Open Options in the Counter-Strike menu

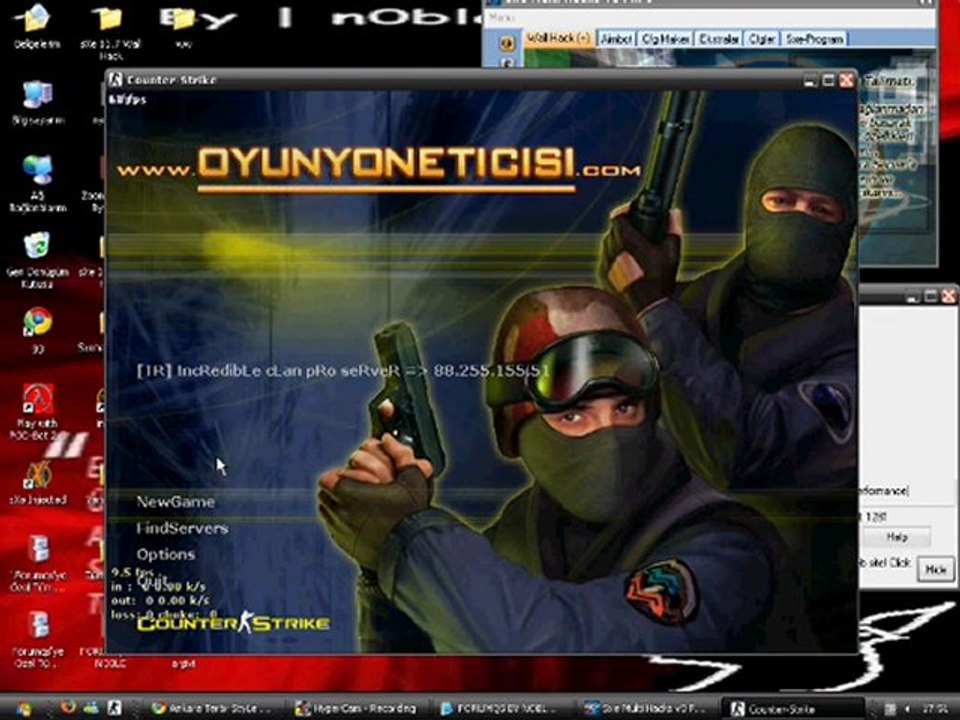point(166,555)
